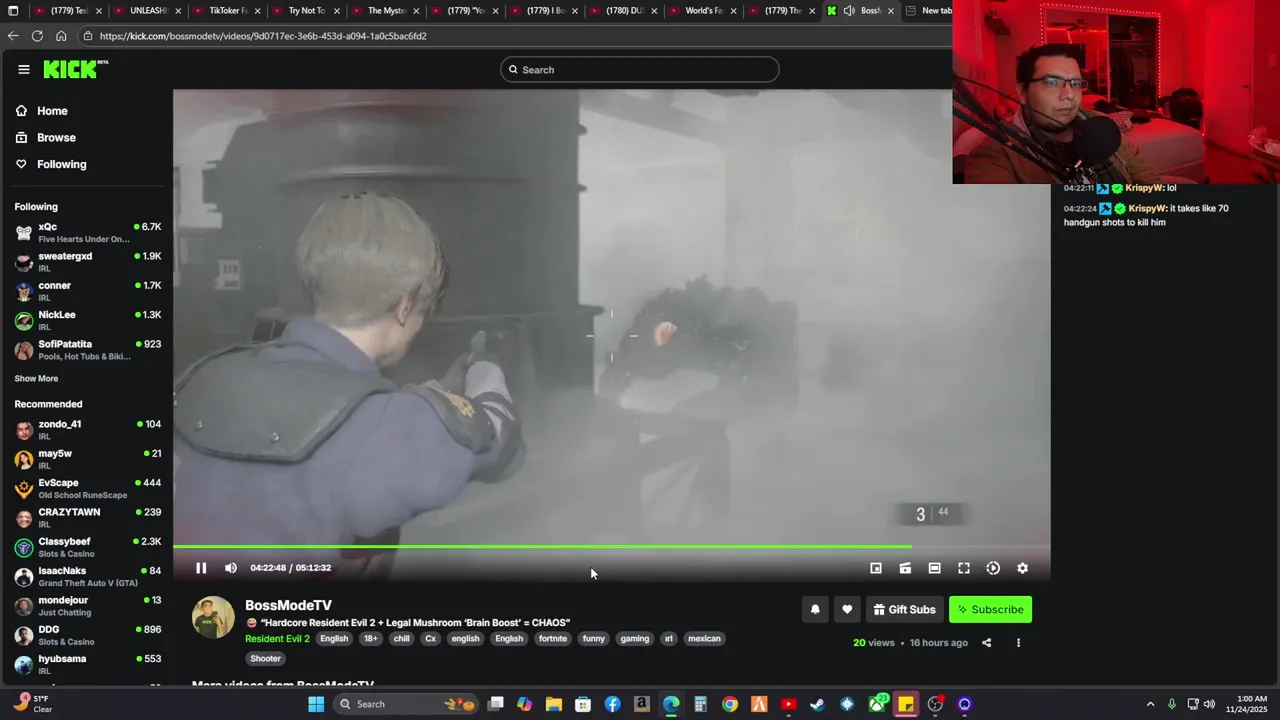Image resolution: width=1280 pixels, height=720 pixels.
Task: Toggle picture-in-picture mode icon
Action: coord(876,568)
